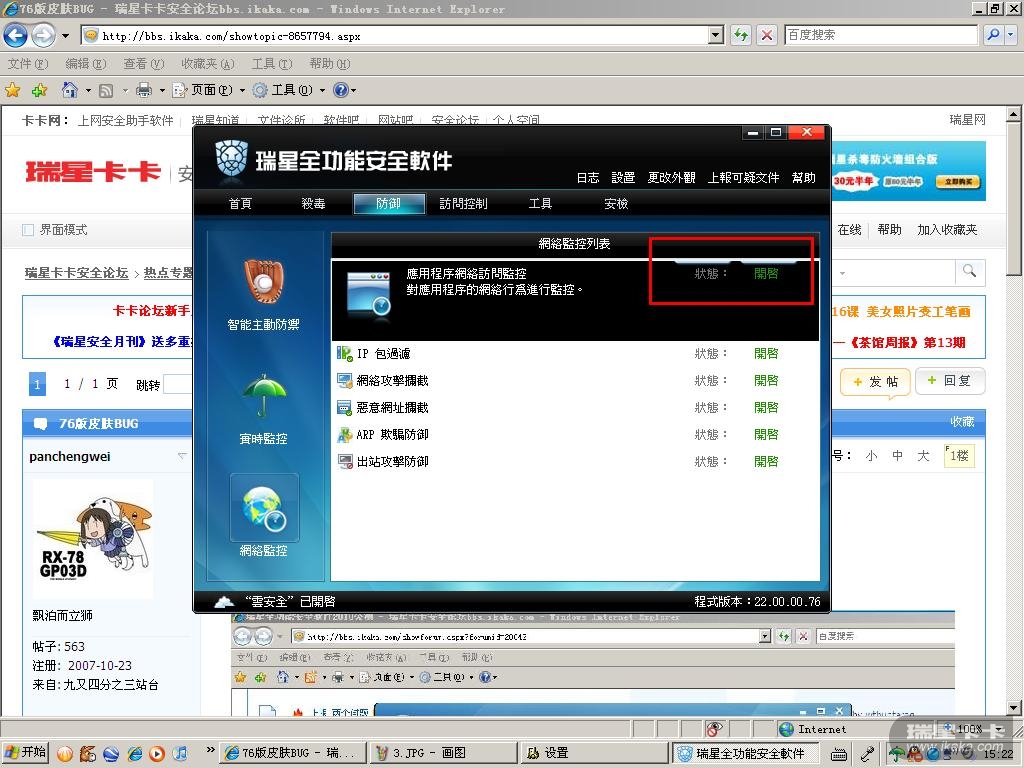Open the 實時監控 umbrella icon

pyautogui.click(x=264, y=396)
